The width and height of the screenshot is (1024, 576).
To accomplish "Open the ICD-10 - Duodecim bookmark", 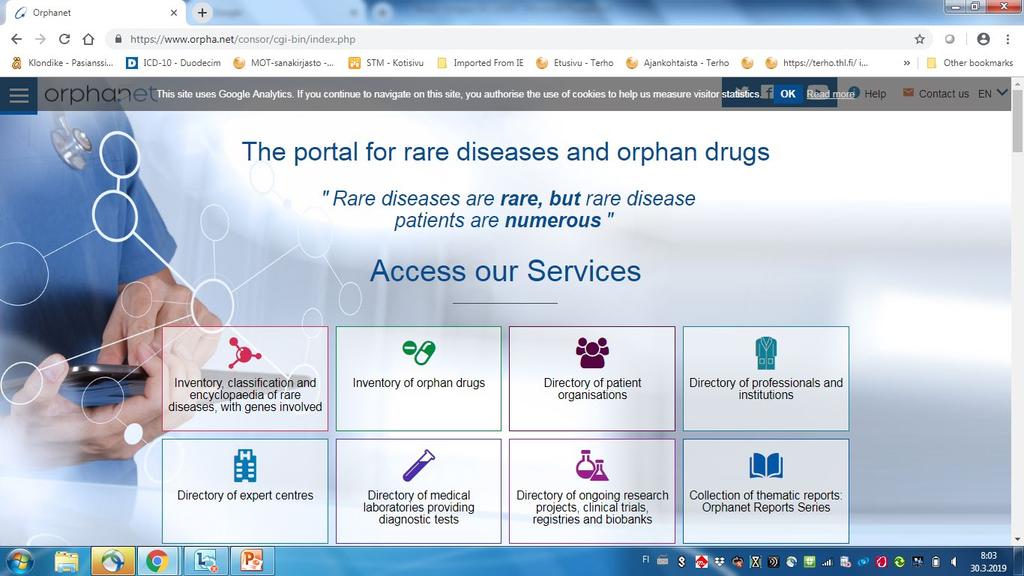I will click(174, 63).
